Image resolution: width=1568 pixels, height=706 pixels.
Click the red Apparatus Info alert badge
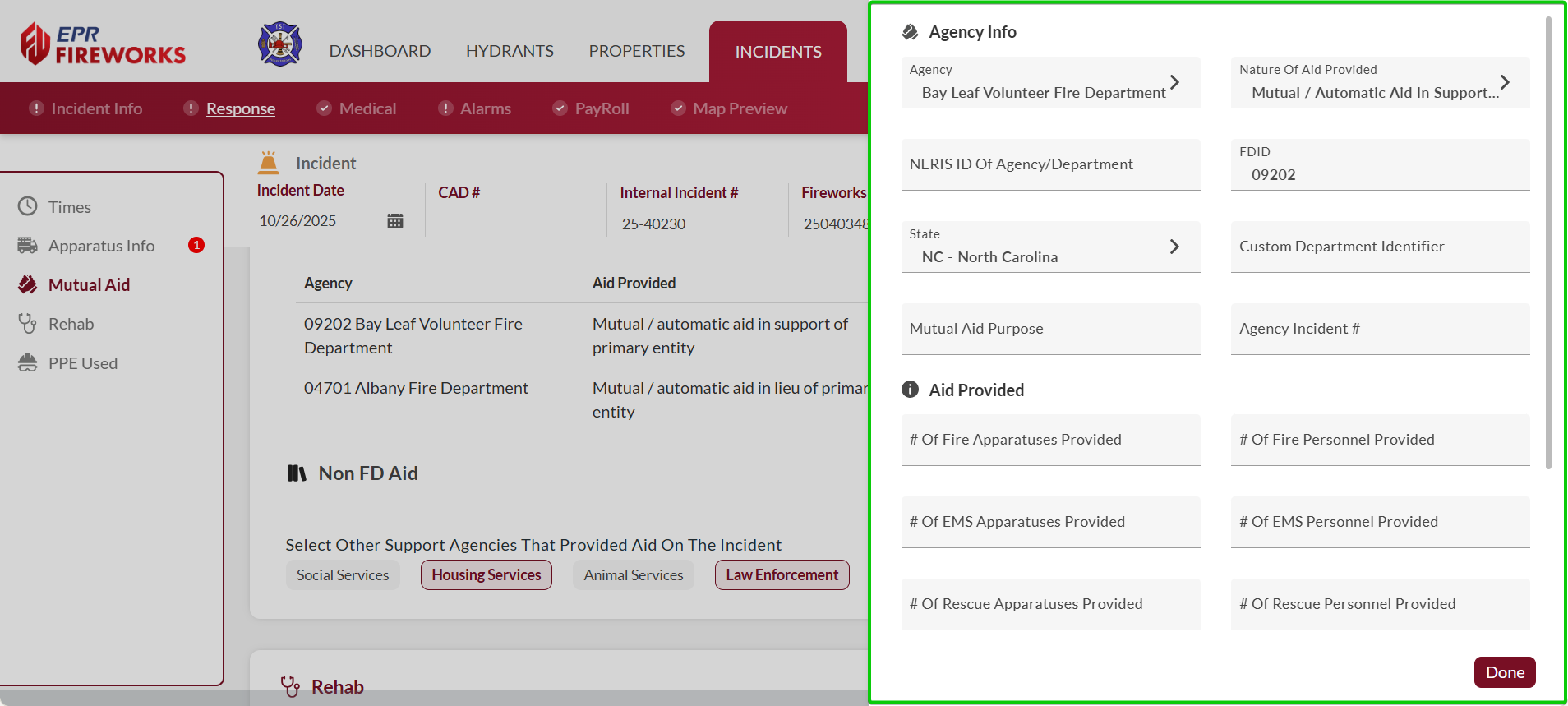pos(196,245)
